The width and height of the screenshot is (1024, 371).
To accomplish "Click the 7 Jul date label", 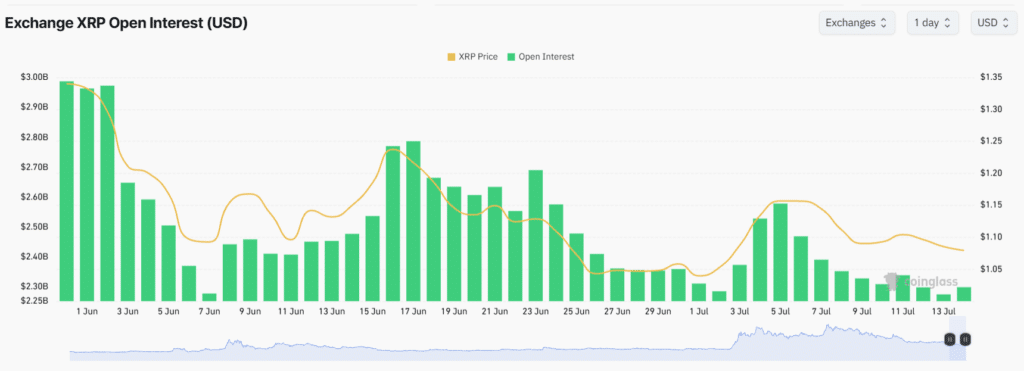I will (x=821, y=312).
